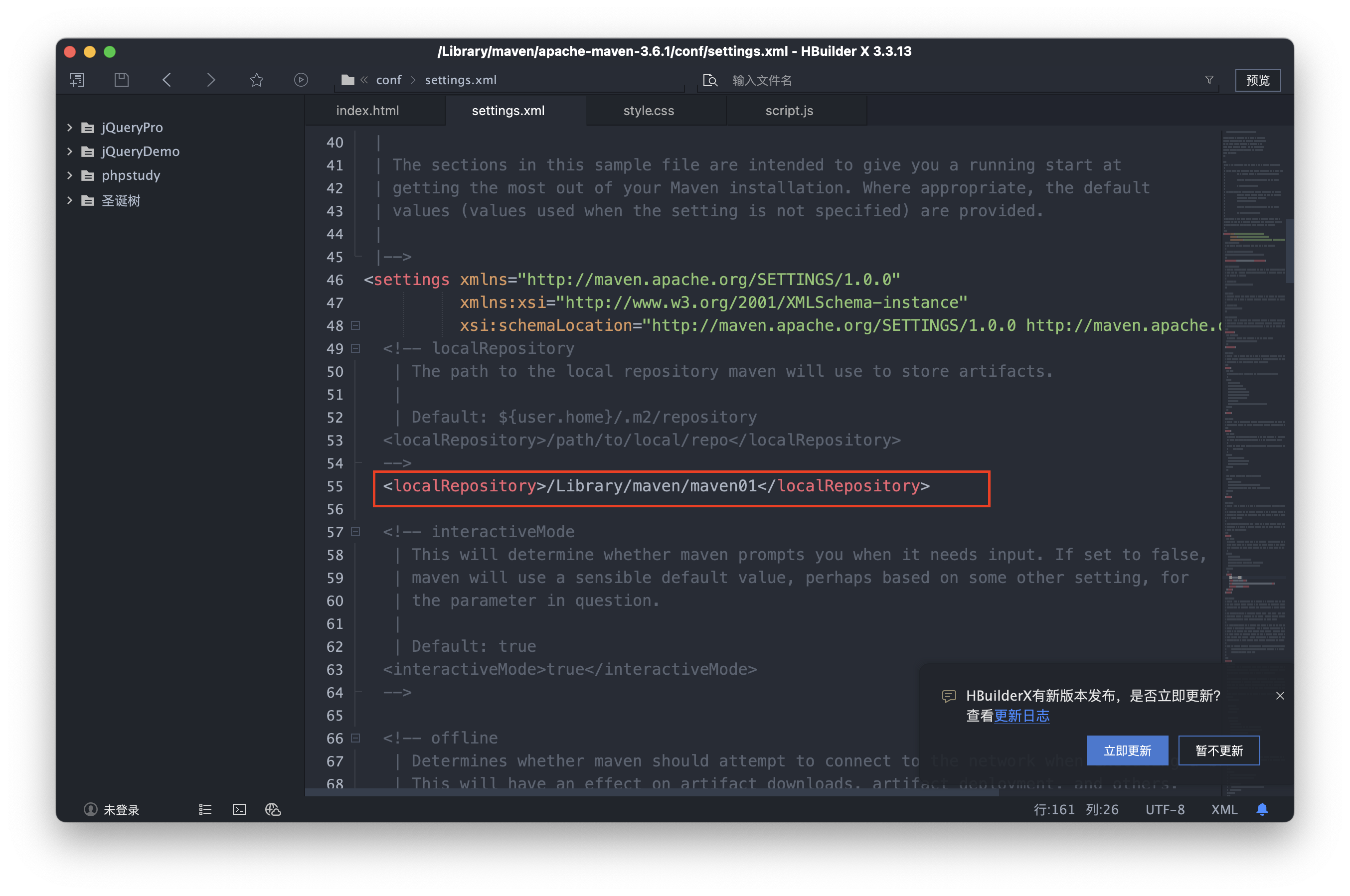Collapse the code fold marker at line 49
The height and width of the screenshot is (896, 1350).
coord(355,348)
